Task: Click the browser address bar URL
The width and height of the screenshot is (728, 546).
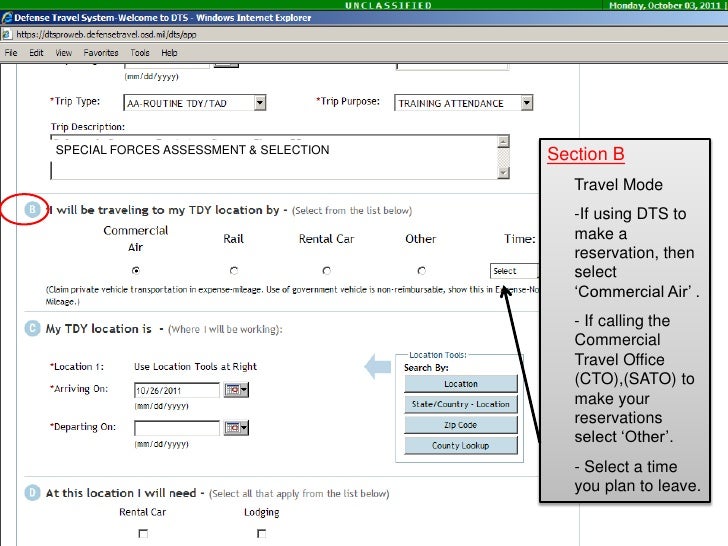Action: pyautogui.click(x=106, y=34)
